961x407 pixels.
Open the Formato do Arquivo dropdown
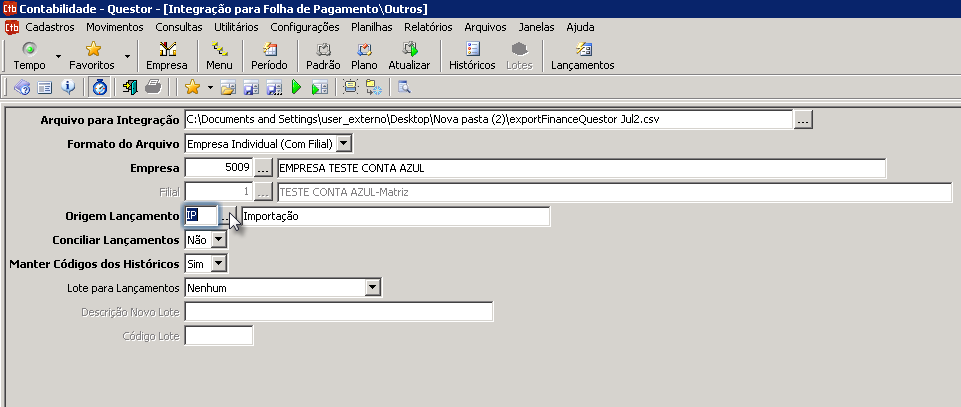tap(344, 144)
